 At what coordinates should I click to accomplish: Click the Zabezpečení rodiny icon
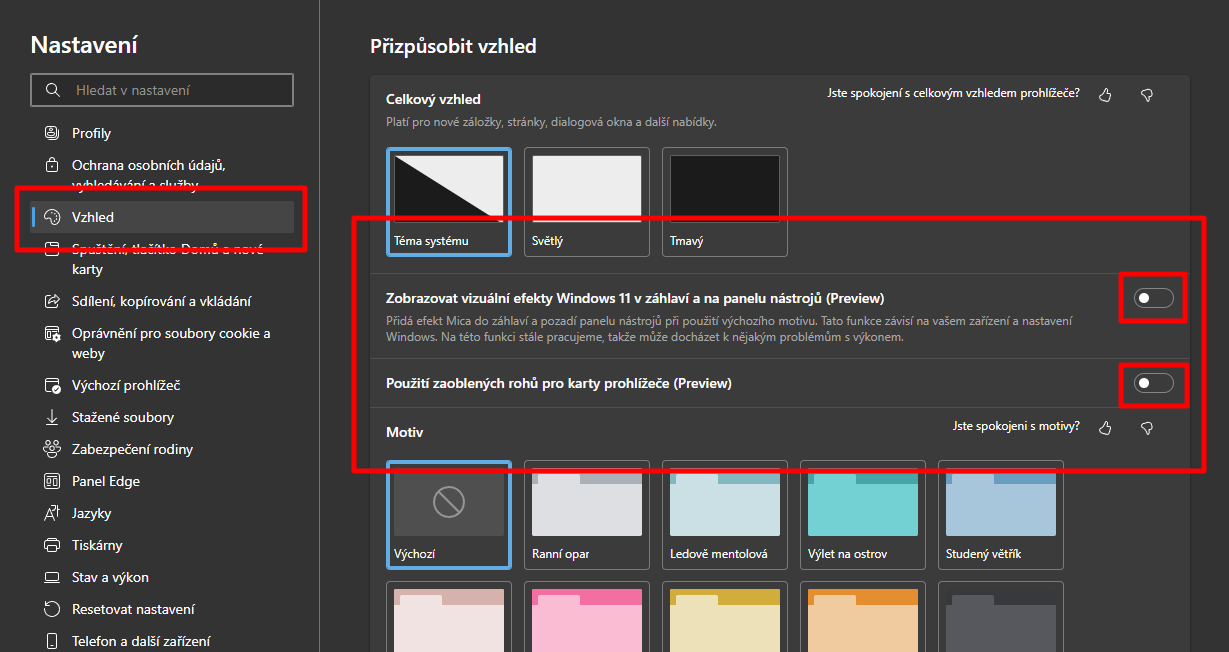[53, 449]
